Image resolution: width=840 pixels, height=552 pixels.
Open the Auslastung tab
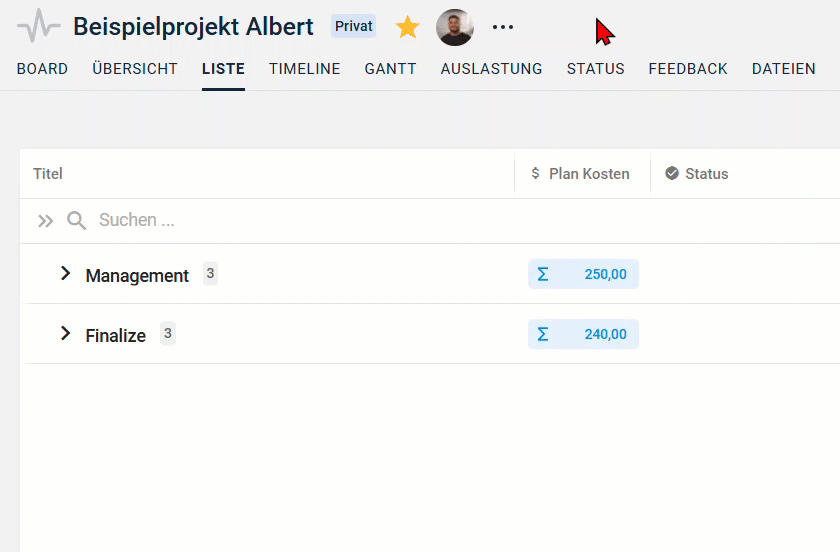pyautogui.click(x=491, y=69)
